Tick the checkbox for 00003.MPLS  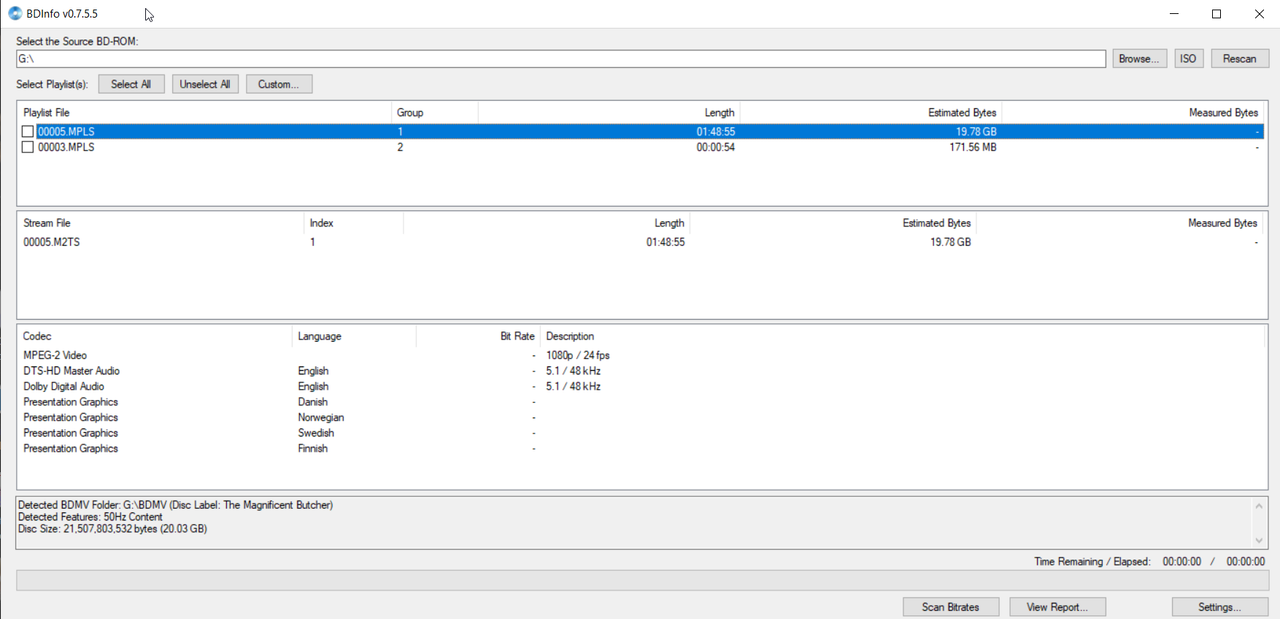(28, 147)
